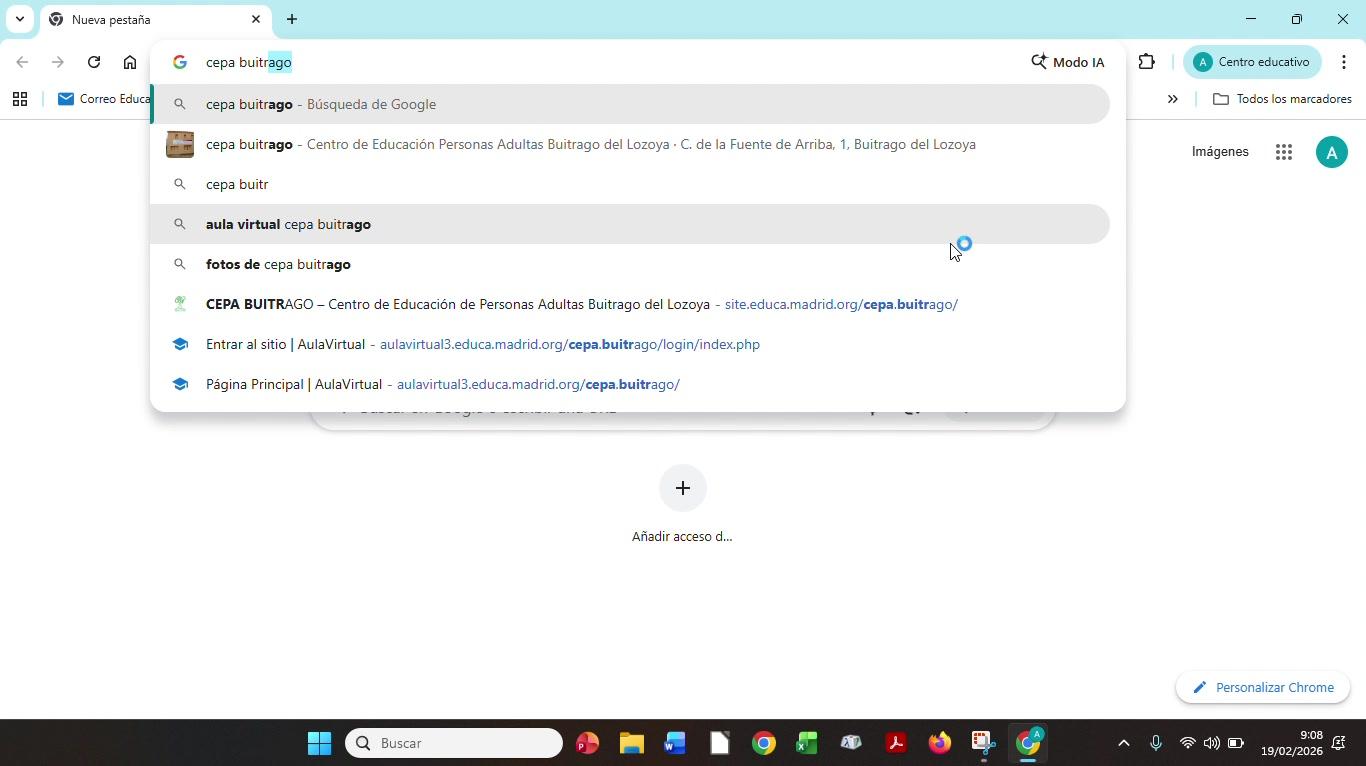This screenshot has height=766, width=1366.
Task: Open File Explorer from the taskbar
Action: point(631,743)
